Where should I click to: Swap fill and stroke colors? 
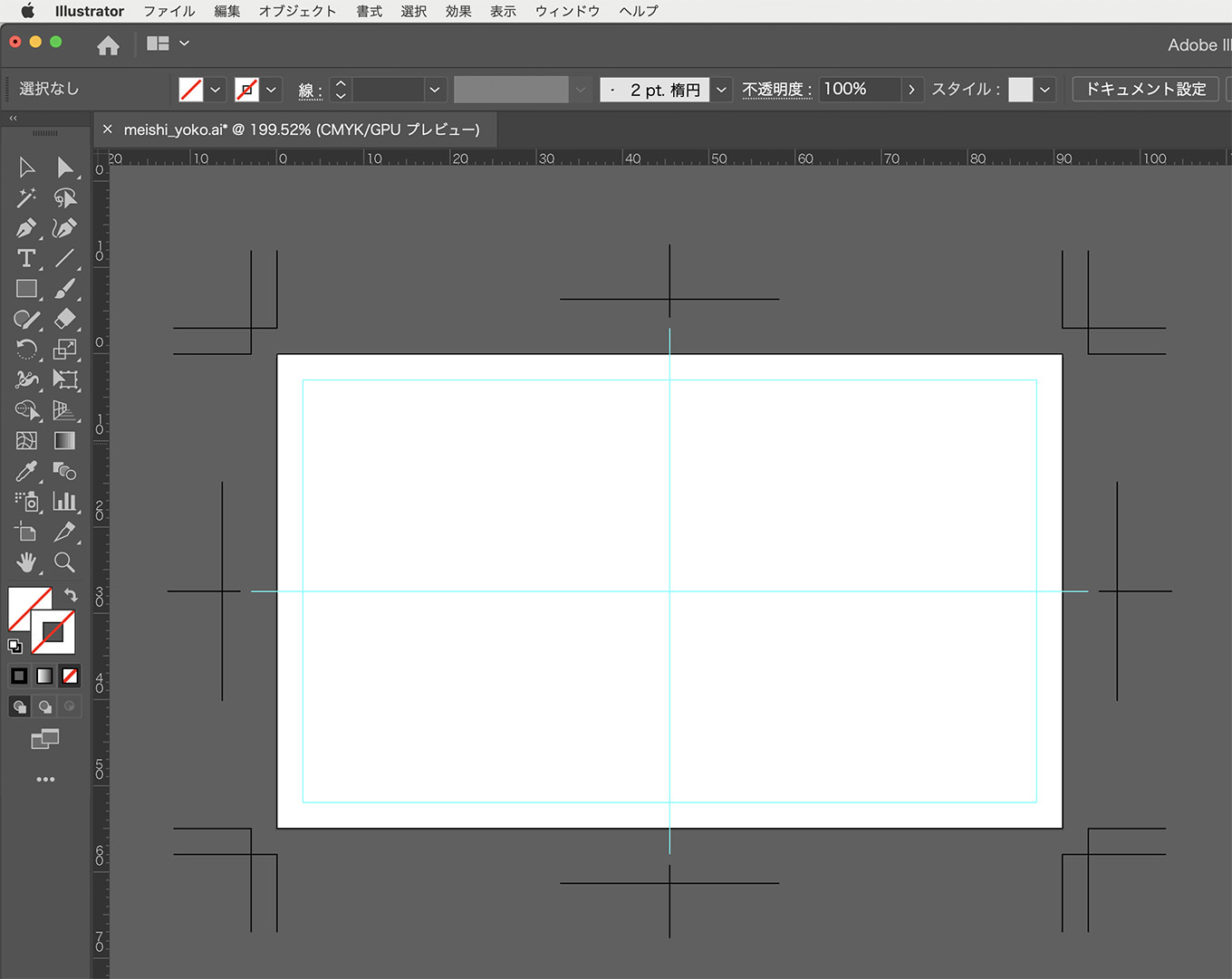pyautogui.click(x=71, y=595)
